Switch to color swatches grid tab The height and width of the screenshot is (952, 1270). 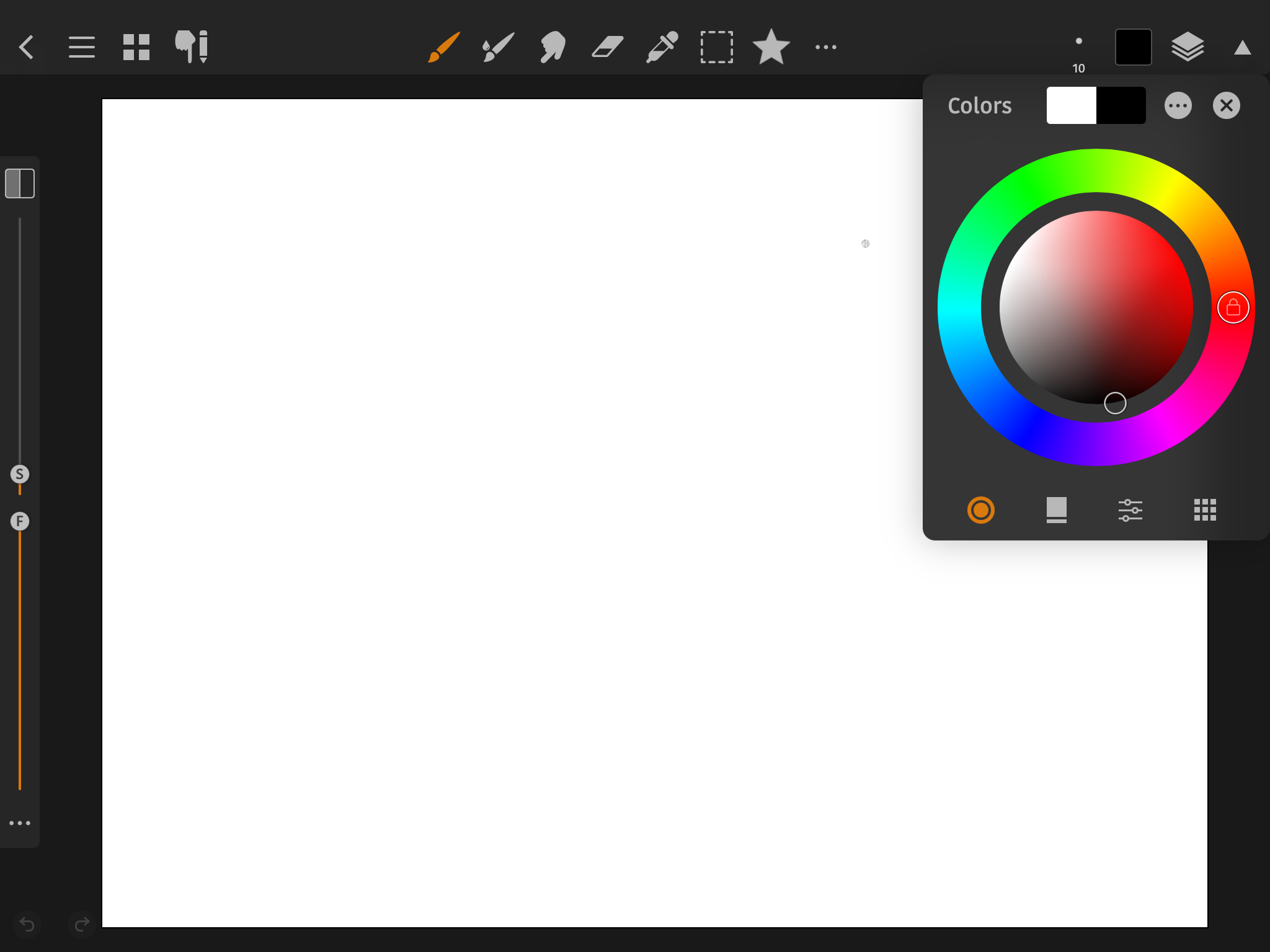pyautogui.click(x=1205, y=510)
